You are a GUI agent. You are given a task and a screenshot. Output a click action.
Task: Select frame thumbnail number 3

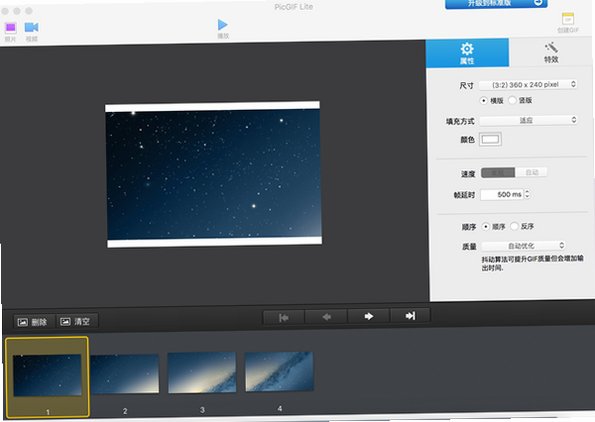click(202, 372)
